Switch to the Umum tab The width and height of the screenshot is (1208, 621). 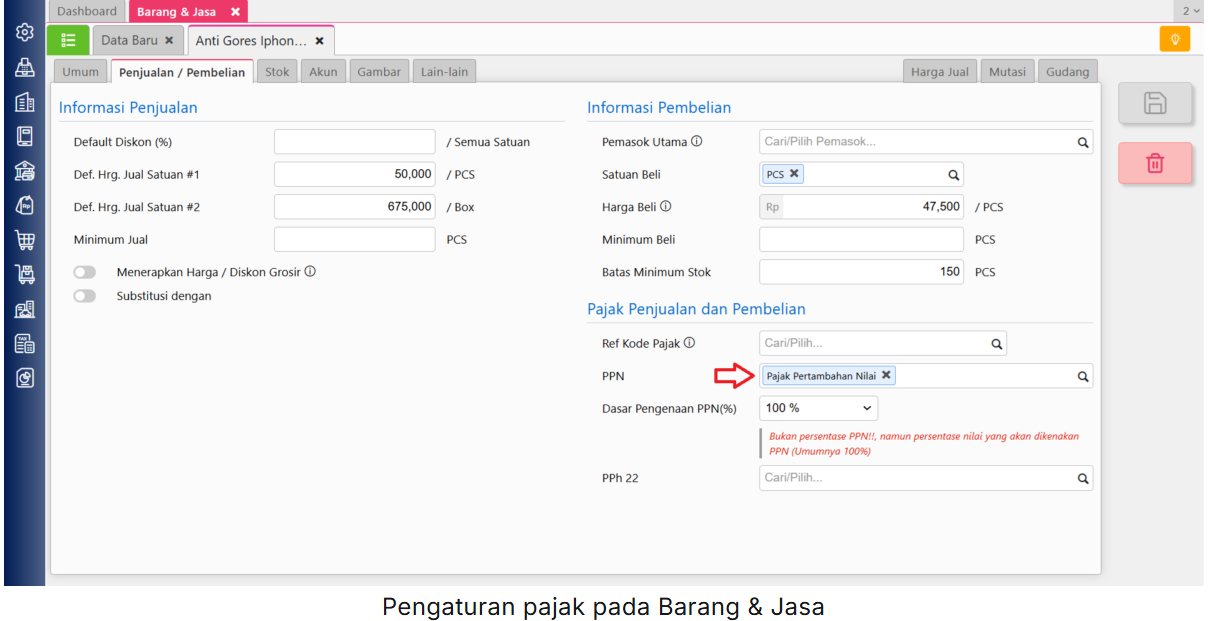point(81,72)
